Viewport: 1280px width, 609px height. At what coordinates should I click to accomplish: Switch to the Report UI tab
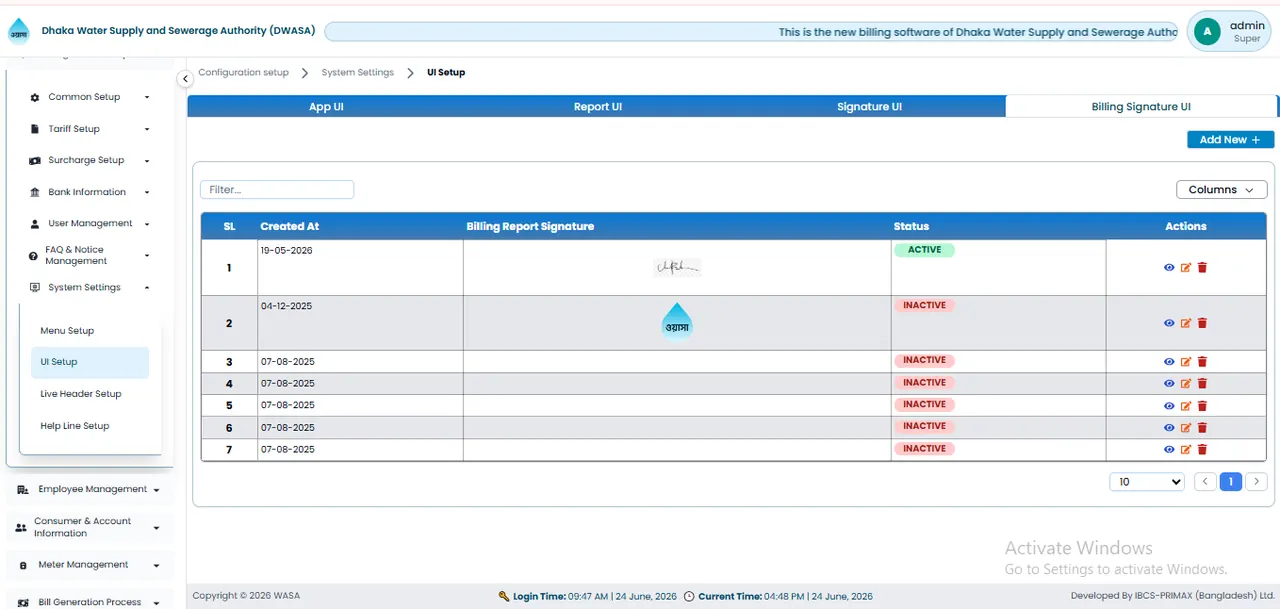(x=598, y=107)
